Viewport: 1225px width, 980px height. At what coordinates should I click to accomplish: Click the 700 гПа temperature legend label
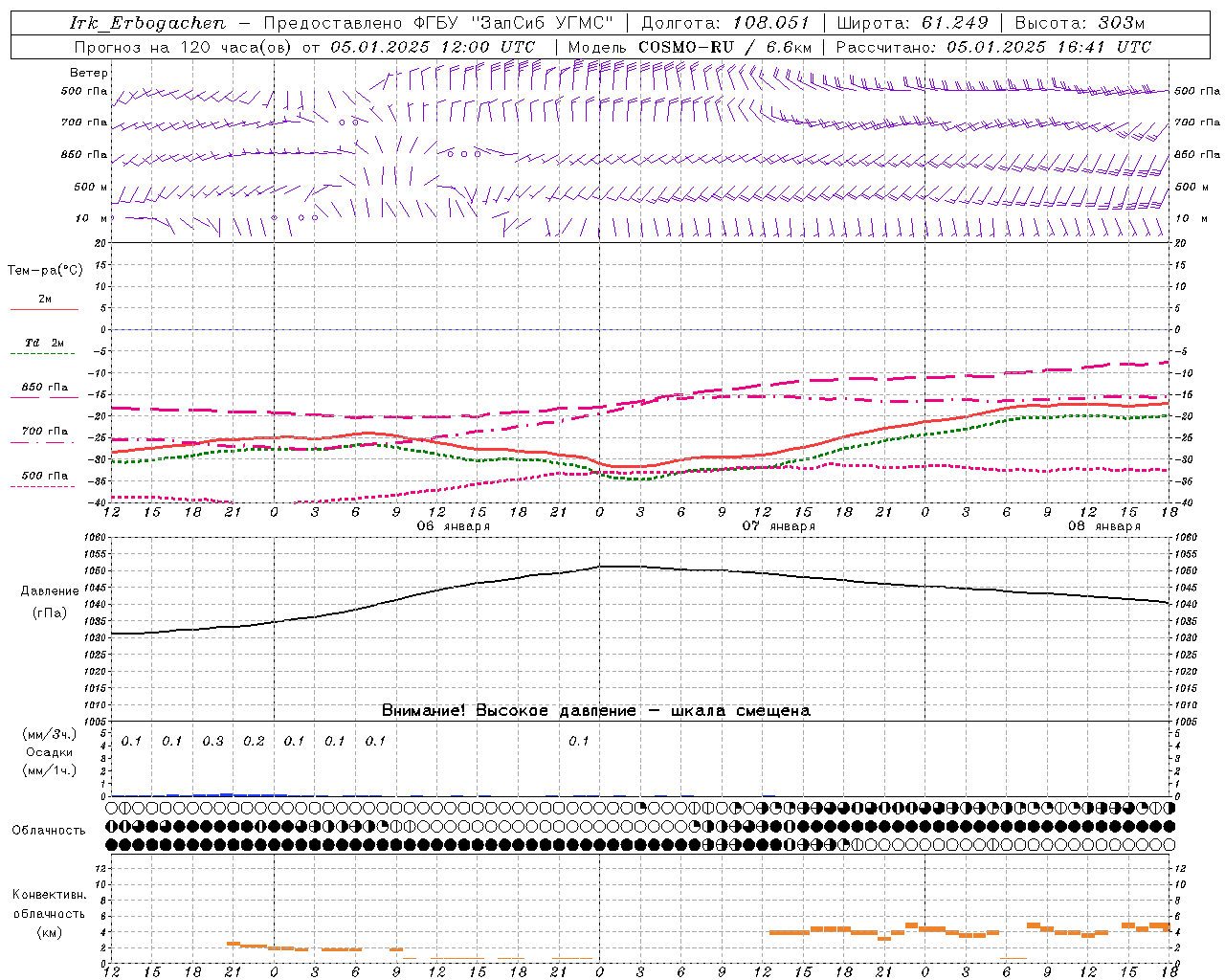coord(45,432)
